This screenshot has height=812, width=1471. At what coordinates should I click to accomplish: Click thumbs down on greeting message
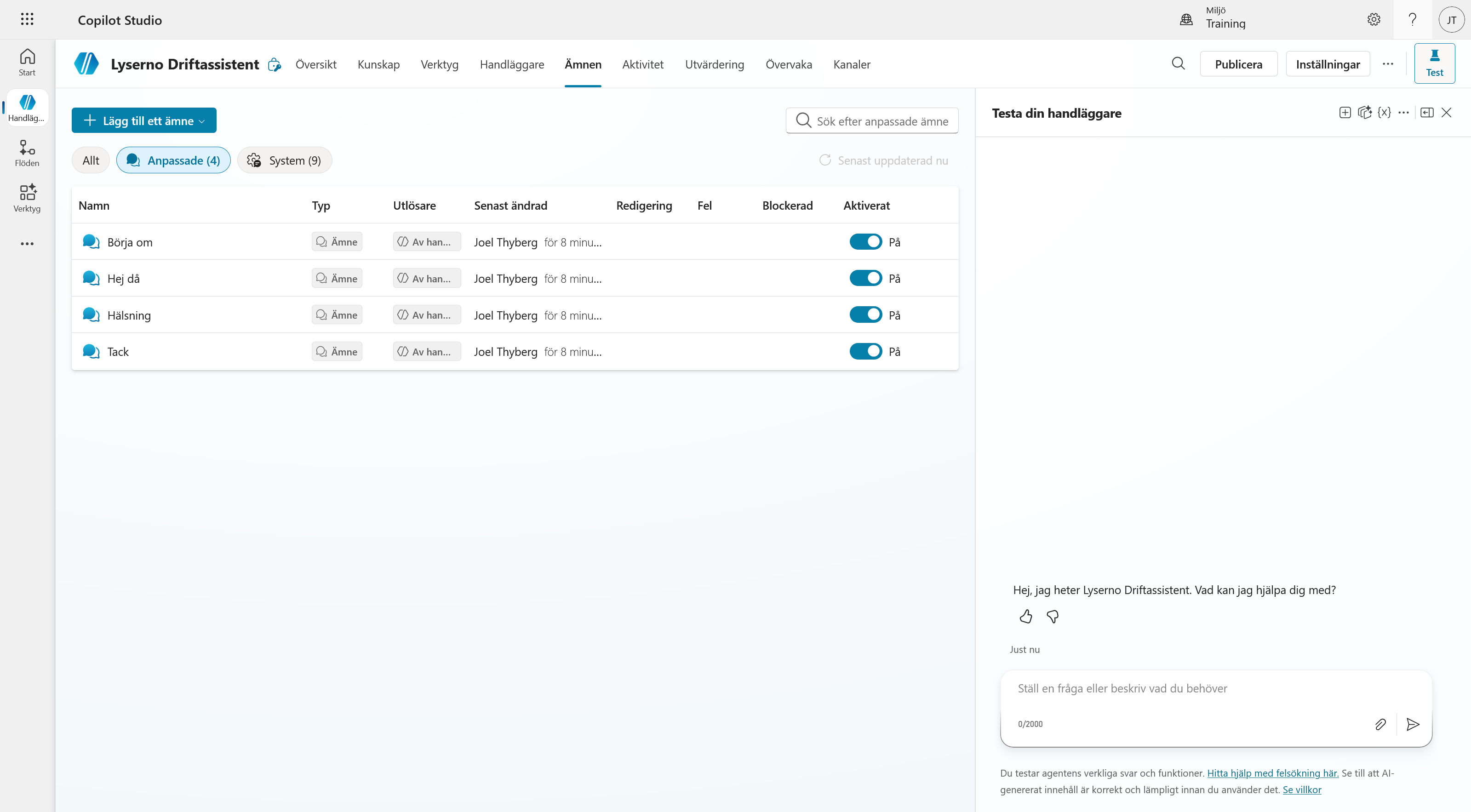coord(1053,617)
